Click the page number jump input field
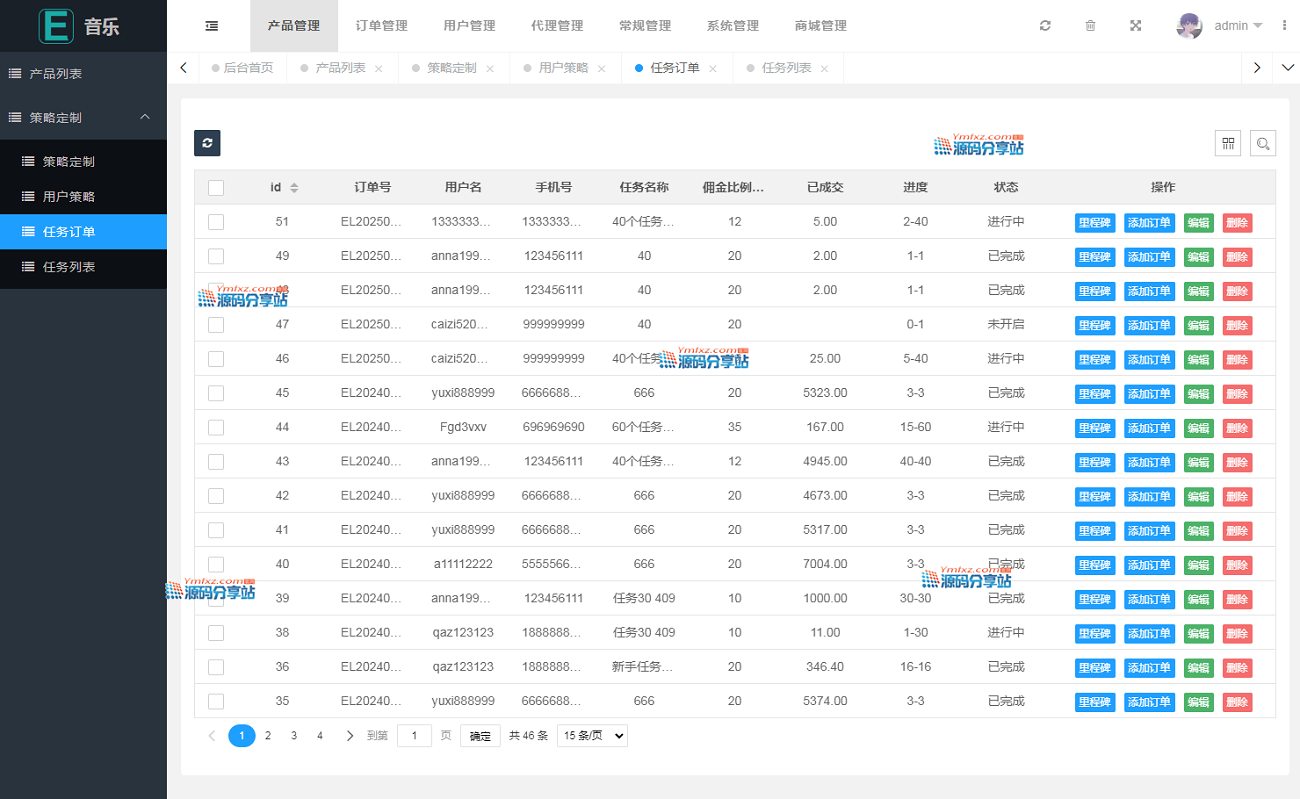The image size is (1300, 799). (414, 736)
